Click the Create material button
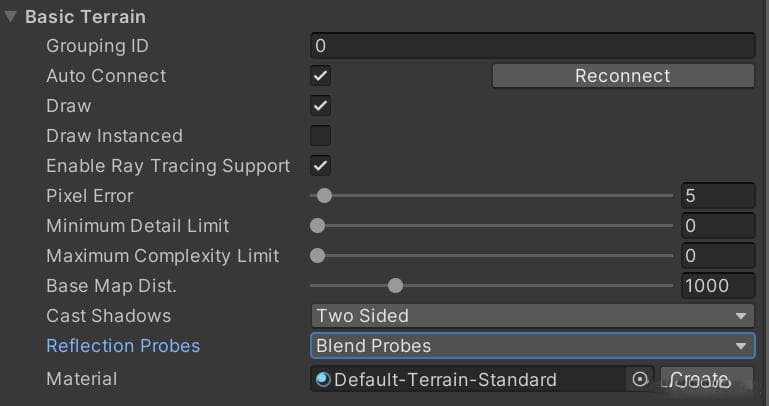The height and width of the screenshot is (406, 769). pyautogui.click(x=706, y=380)
